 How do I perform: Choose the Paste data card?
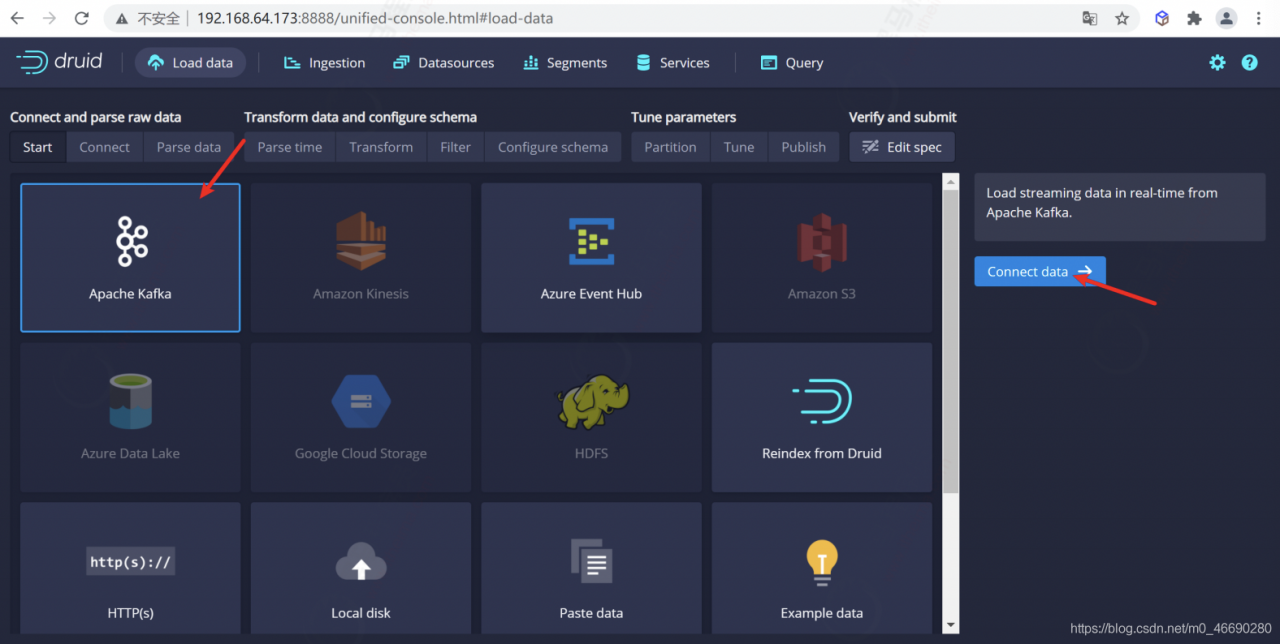(591, 568)
